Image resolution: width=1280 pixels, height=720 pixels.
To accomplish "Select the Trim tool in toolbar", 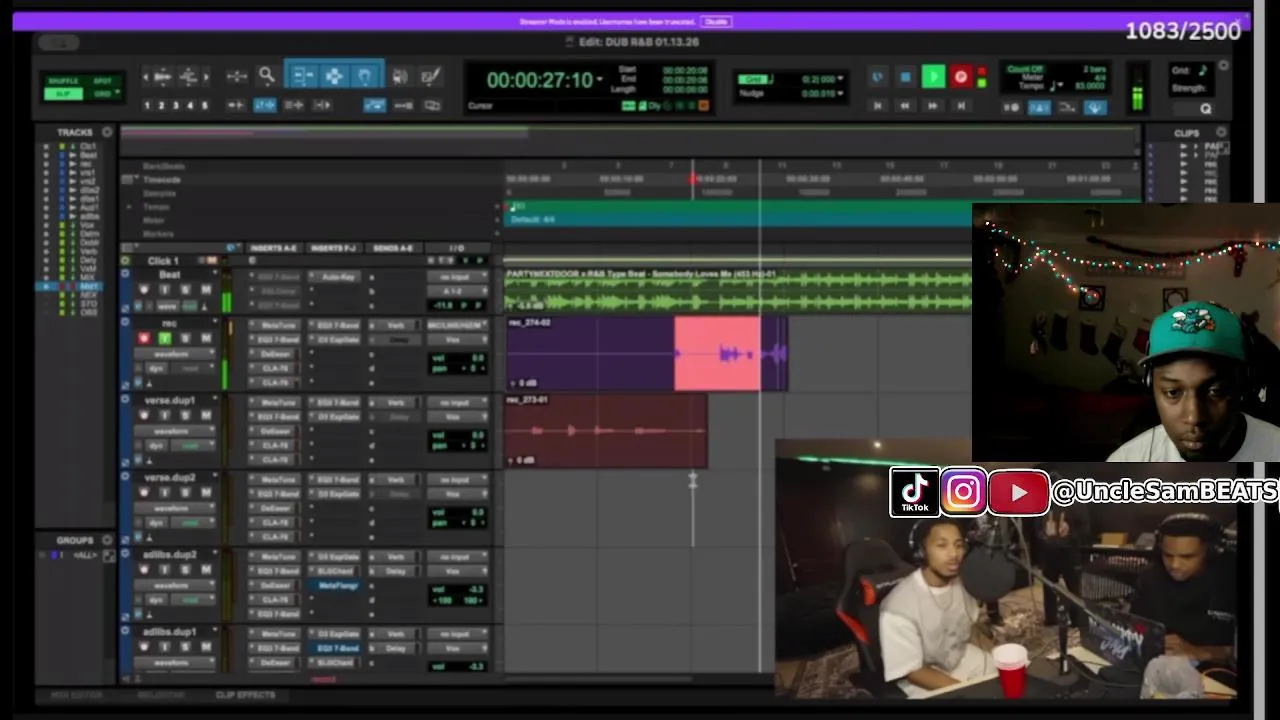I will [303, 77].
